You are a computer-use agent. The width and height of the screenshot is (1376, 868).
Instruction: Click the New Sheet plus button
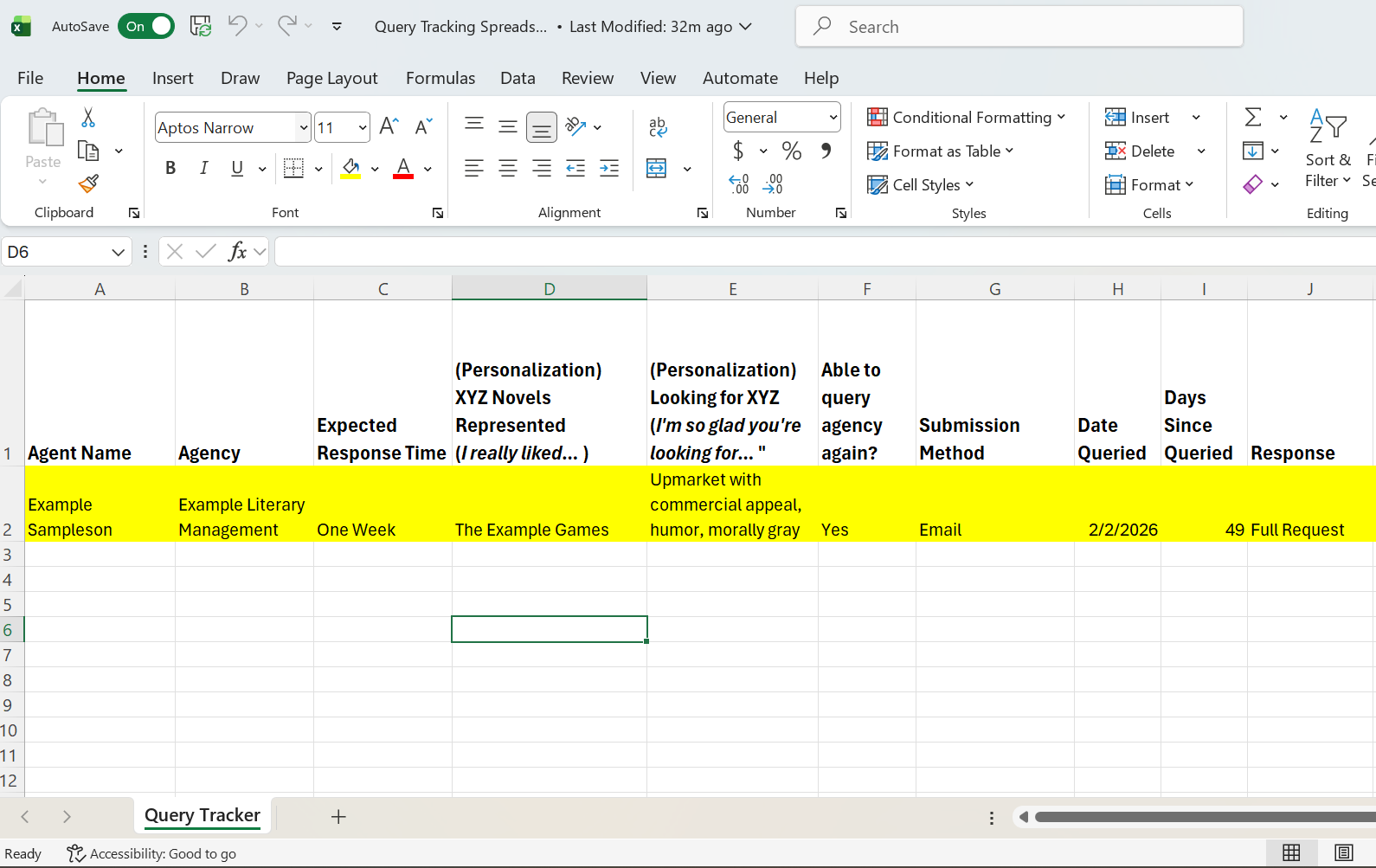tap(338, 816)
